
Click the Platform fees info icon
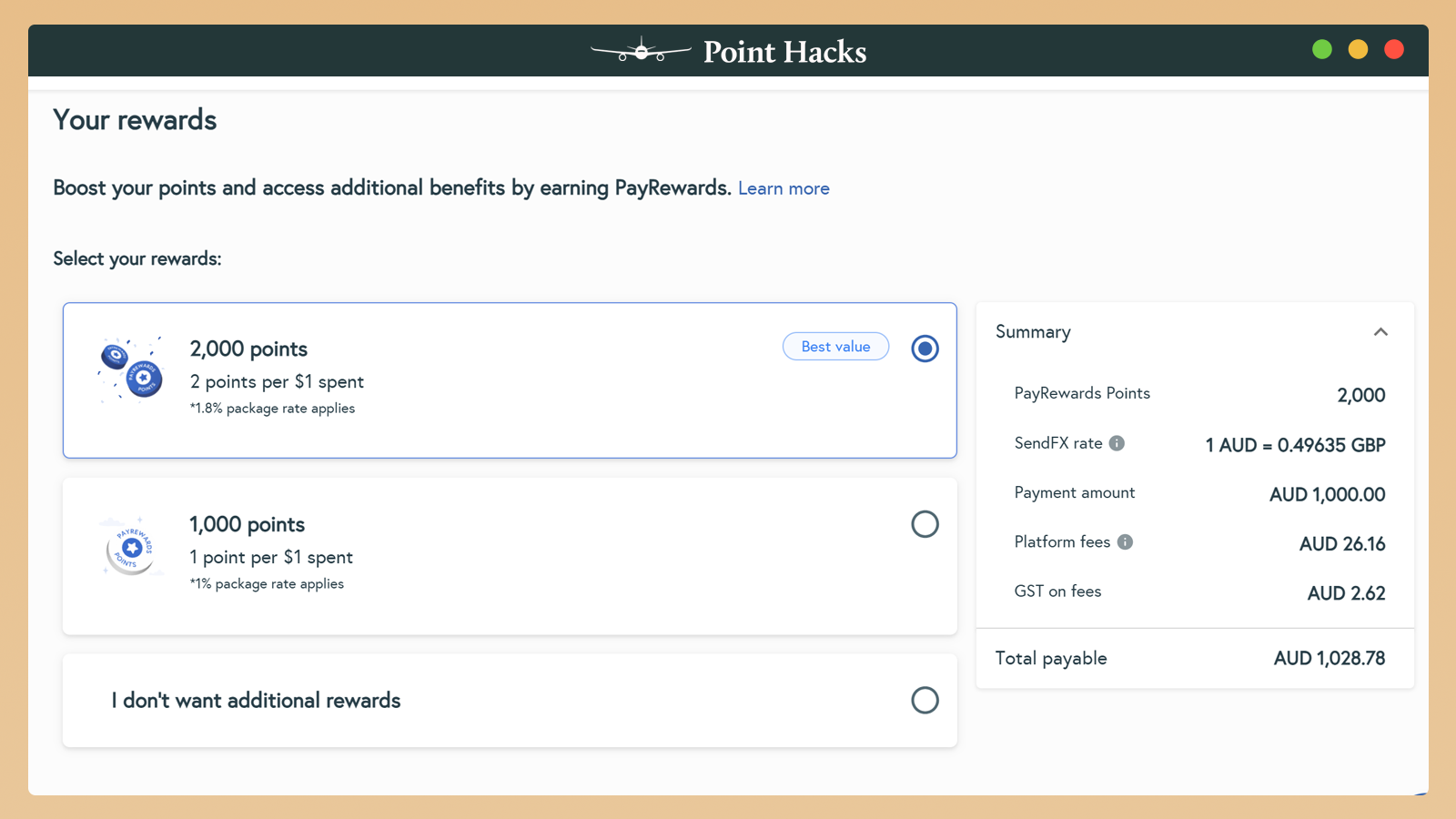click(x=1125, y=542)
